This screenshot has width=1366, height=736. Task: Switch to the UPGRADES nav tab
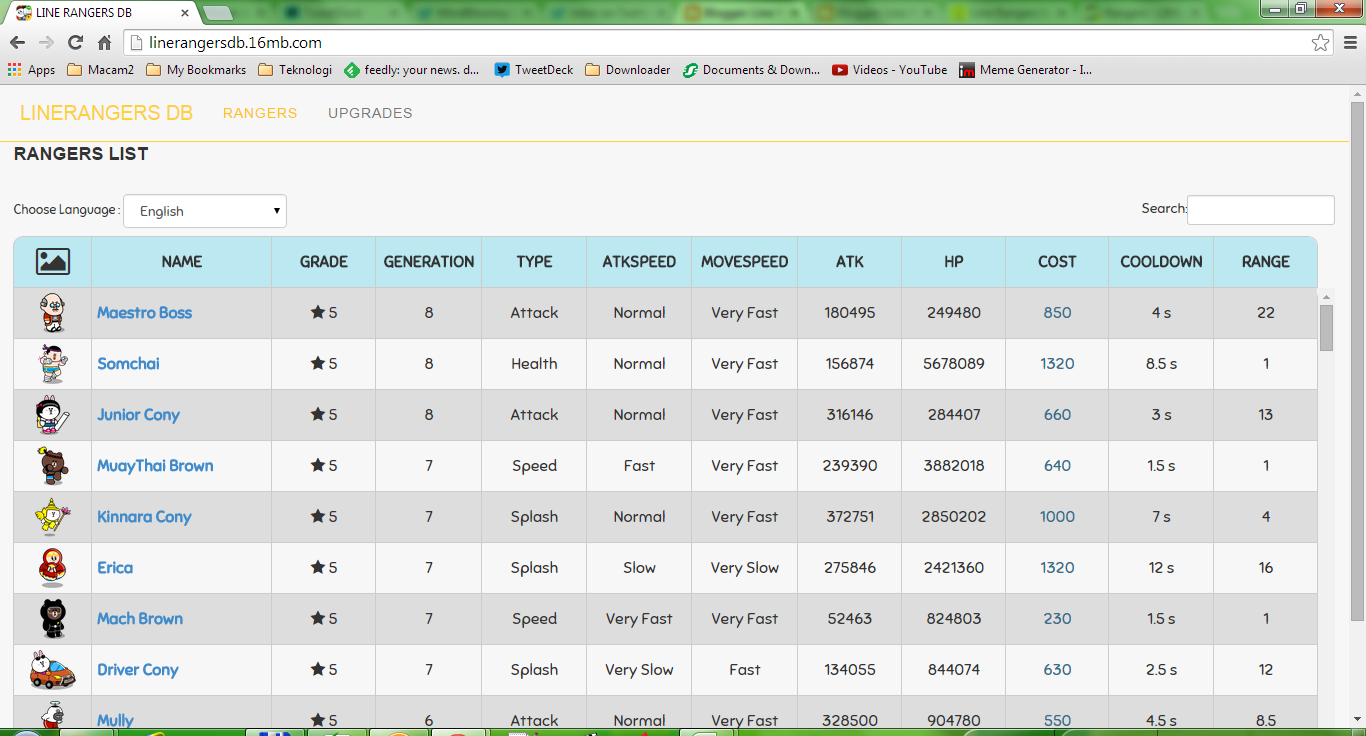click(x=370, y=113)
